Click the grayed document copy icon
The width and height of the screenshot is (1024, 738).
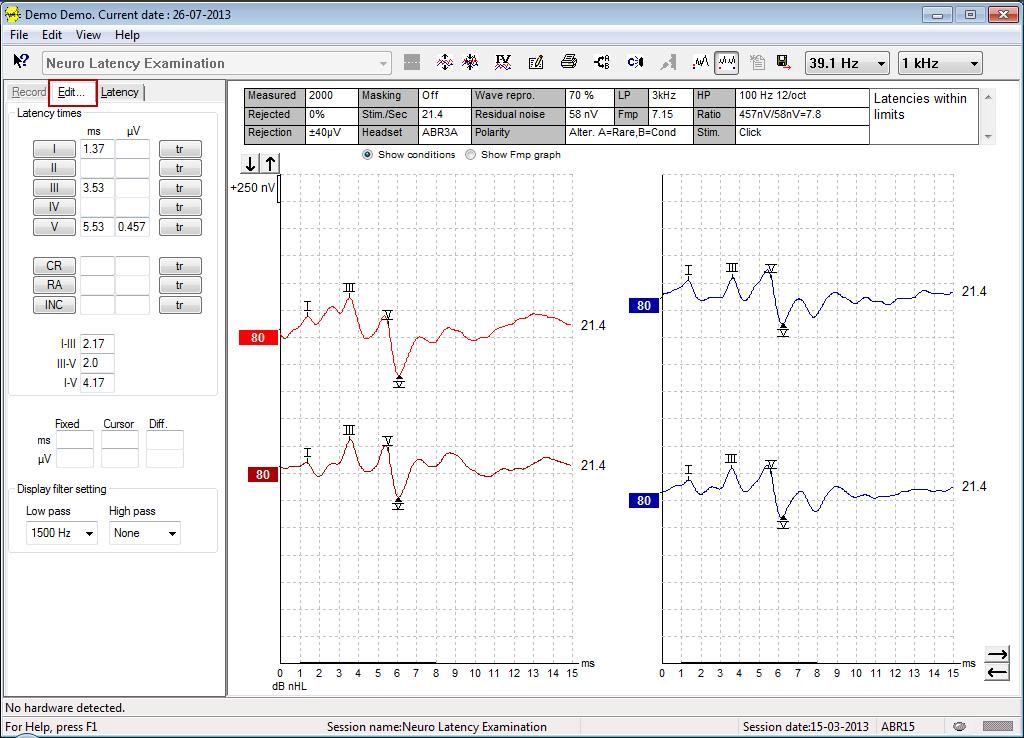click(x=757, y=63)
